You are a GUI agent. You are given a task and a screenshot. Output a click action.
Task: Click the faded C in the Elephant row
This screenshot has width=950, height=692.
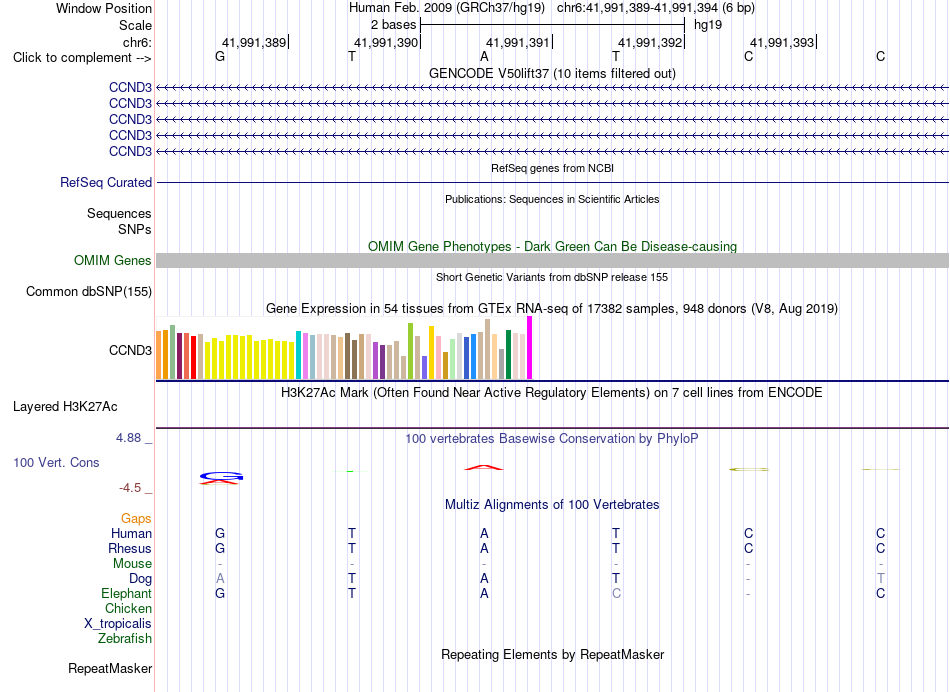pyautogui.click(x=616, y=593)
